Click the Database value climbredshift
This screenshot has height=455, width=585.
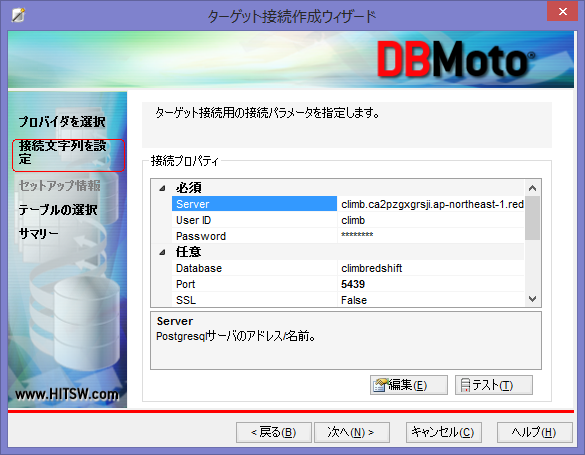click(372, 268)
